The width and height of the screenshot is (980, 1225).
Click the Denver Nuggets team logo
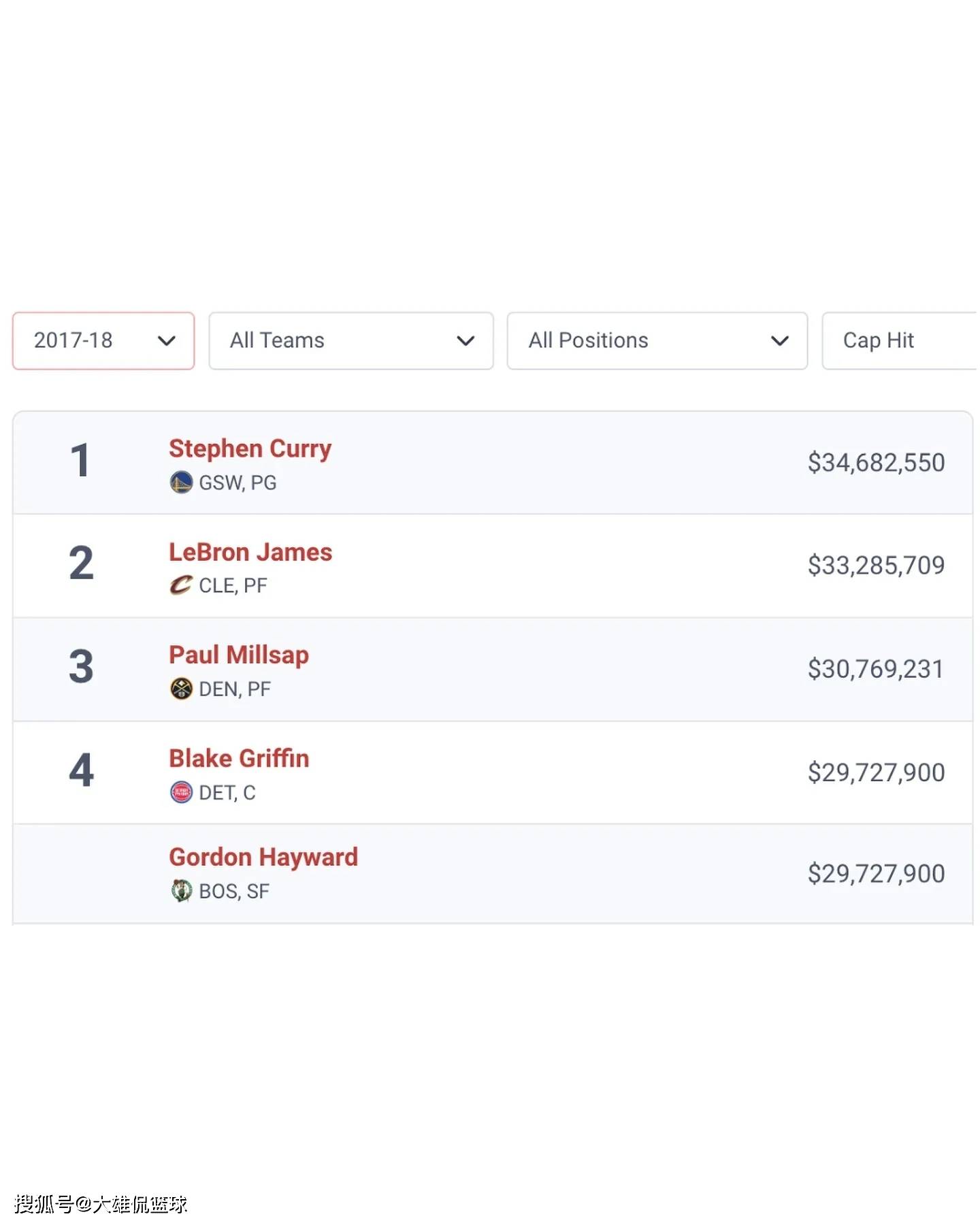click(181, 689)
